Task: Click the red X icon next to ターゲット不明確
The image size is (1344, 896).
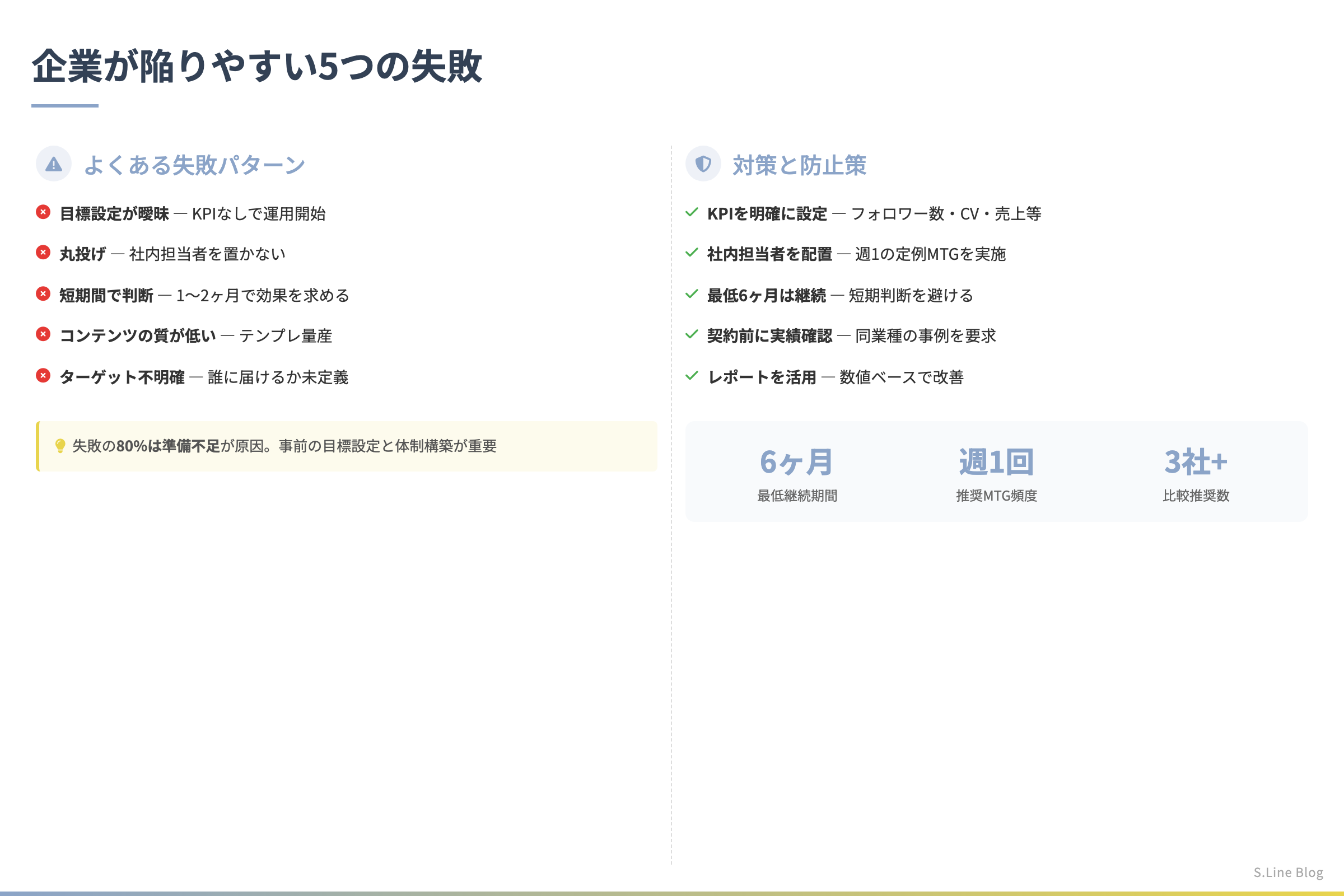Action: [43, 375]
